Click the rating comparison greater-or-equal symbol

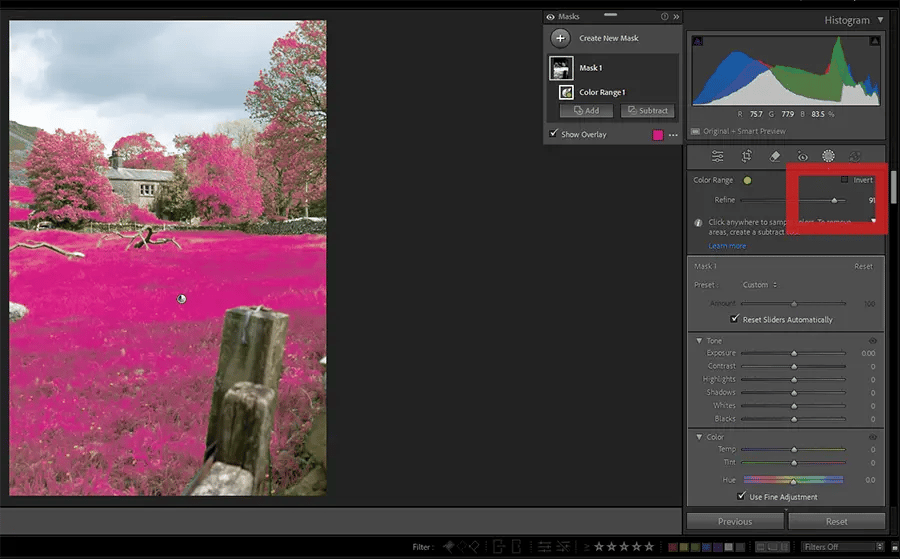click(x=586, y=546)
